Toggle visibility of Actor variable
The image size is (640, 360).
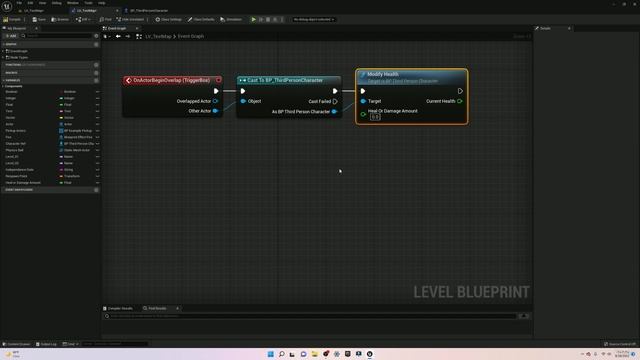click(x=98, y=124)
